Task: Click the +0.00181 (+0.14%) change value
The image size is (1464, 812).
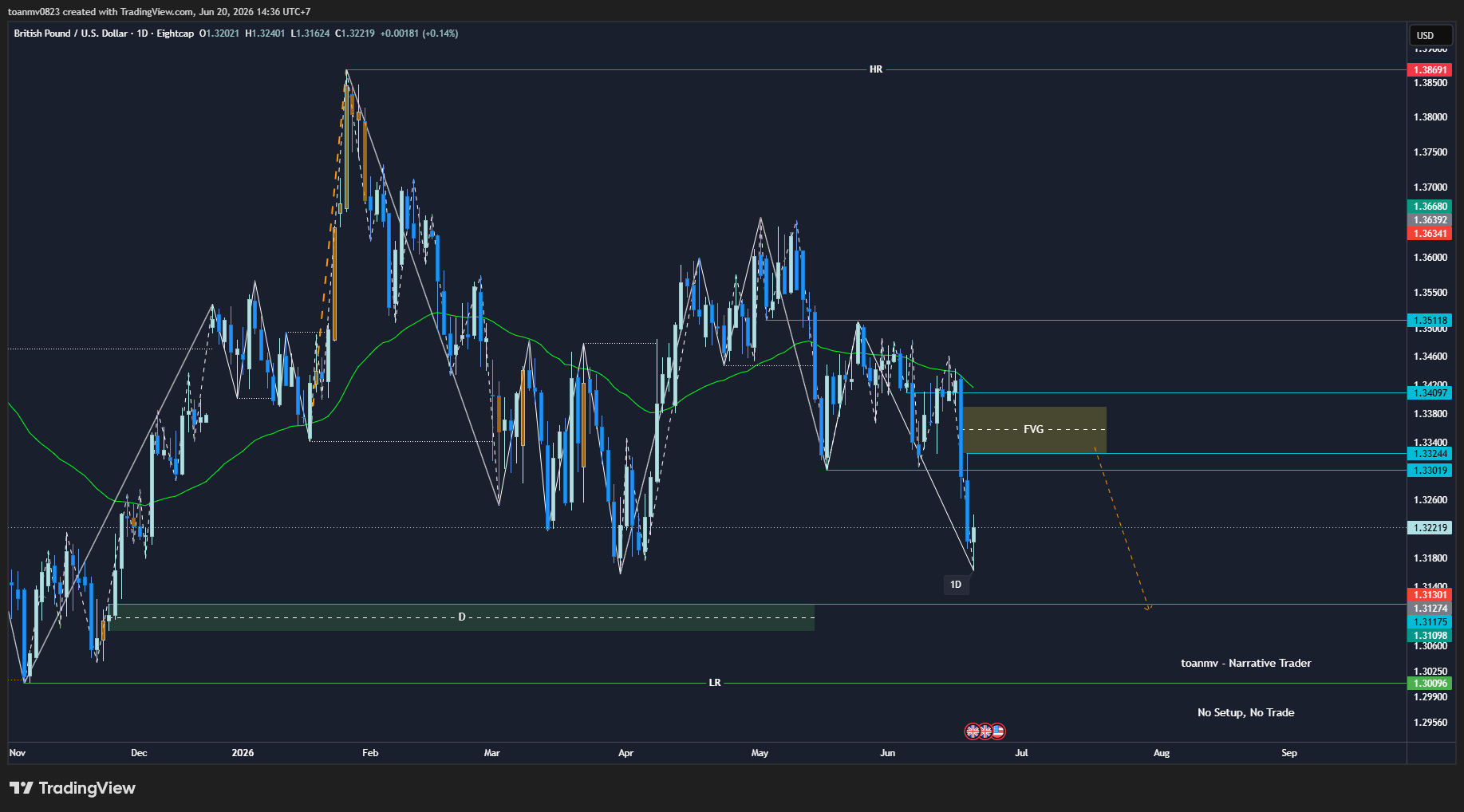Action: [419, 34]
